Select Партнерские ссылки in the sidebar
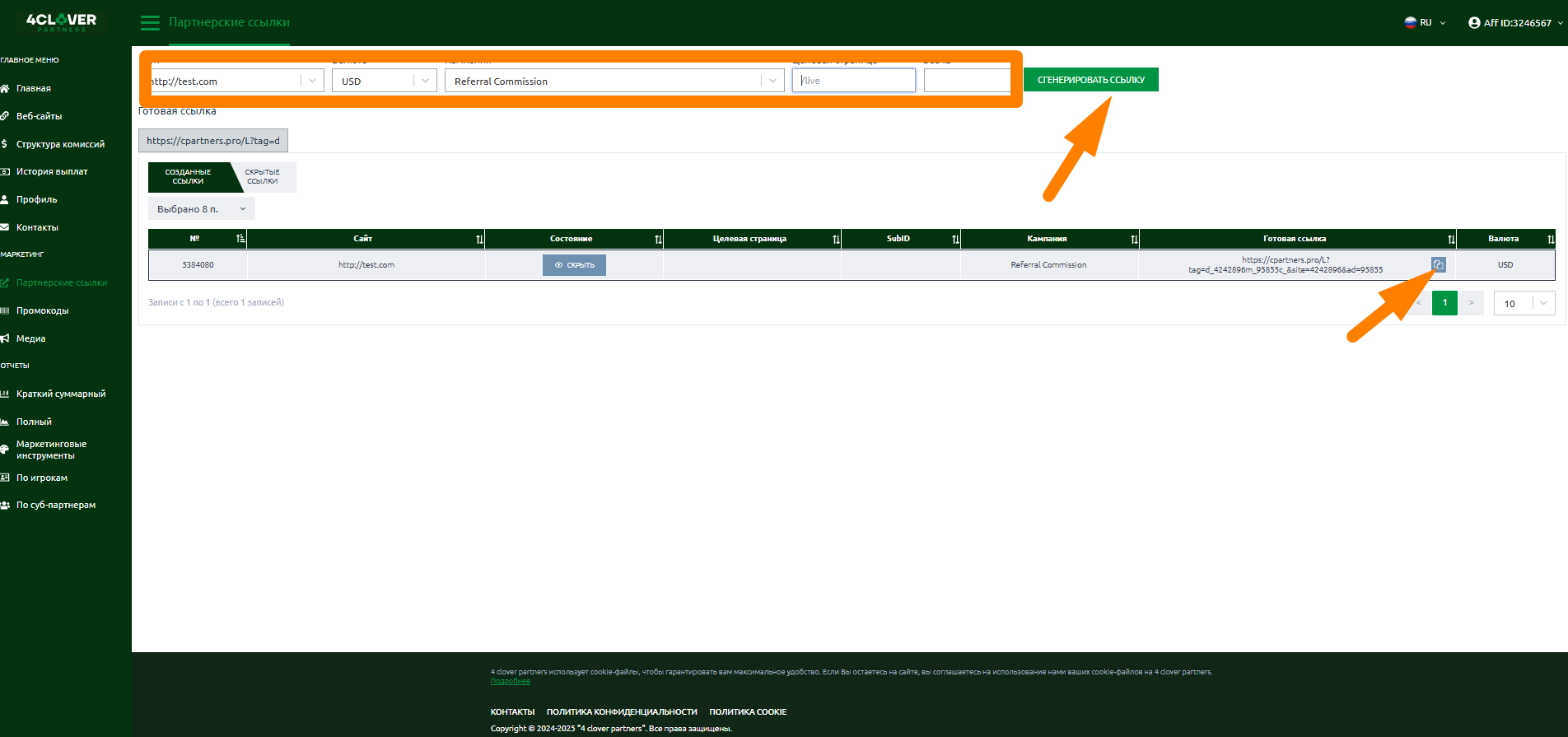Viewport: 1568px width, 737px height. point(61,282)
